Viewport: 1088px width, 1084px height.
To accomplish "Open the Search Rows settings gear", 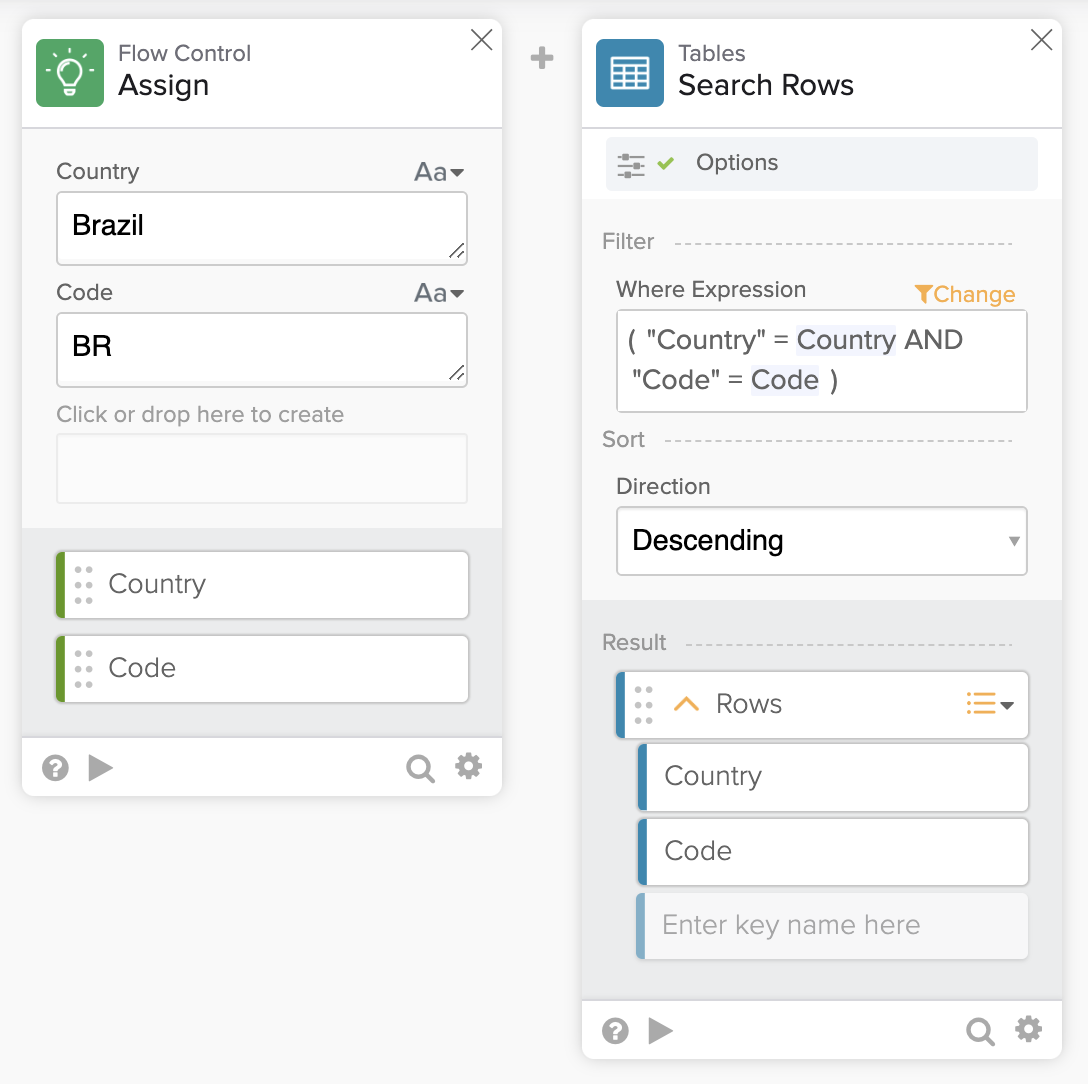I will point(1028,1030).
